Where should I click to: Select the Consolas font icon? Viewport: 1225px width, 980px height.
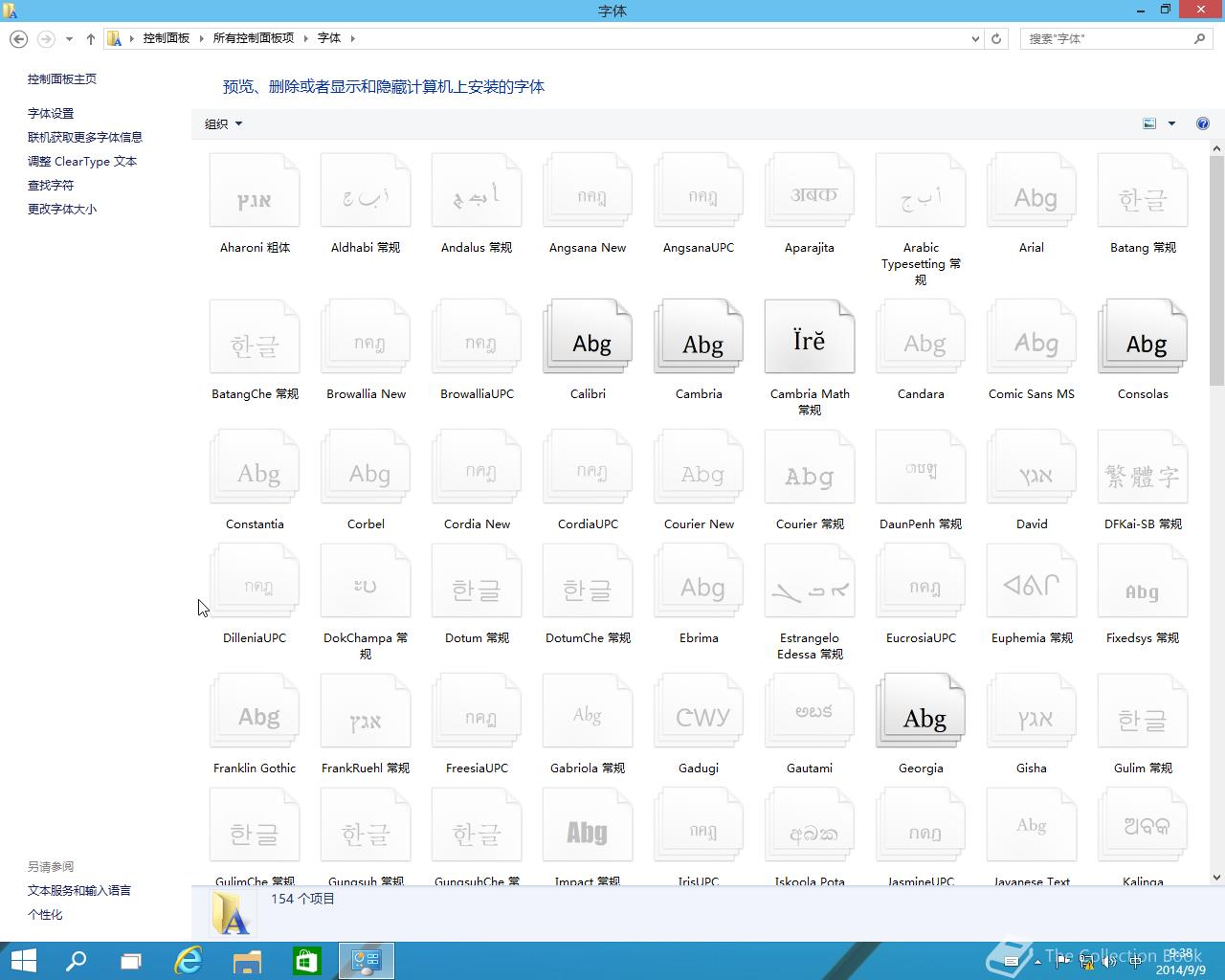click(1143, 337)
